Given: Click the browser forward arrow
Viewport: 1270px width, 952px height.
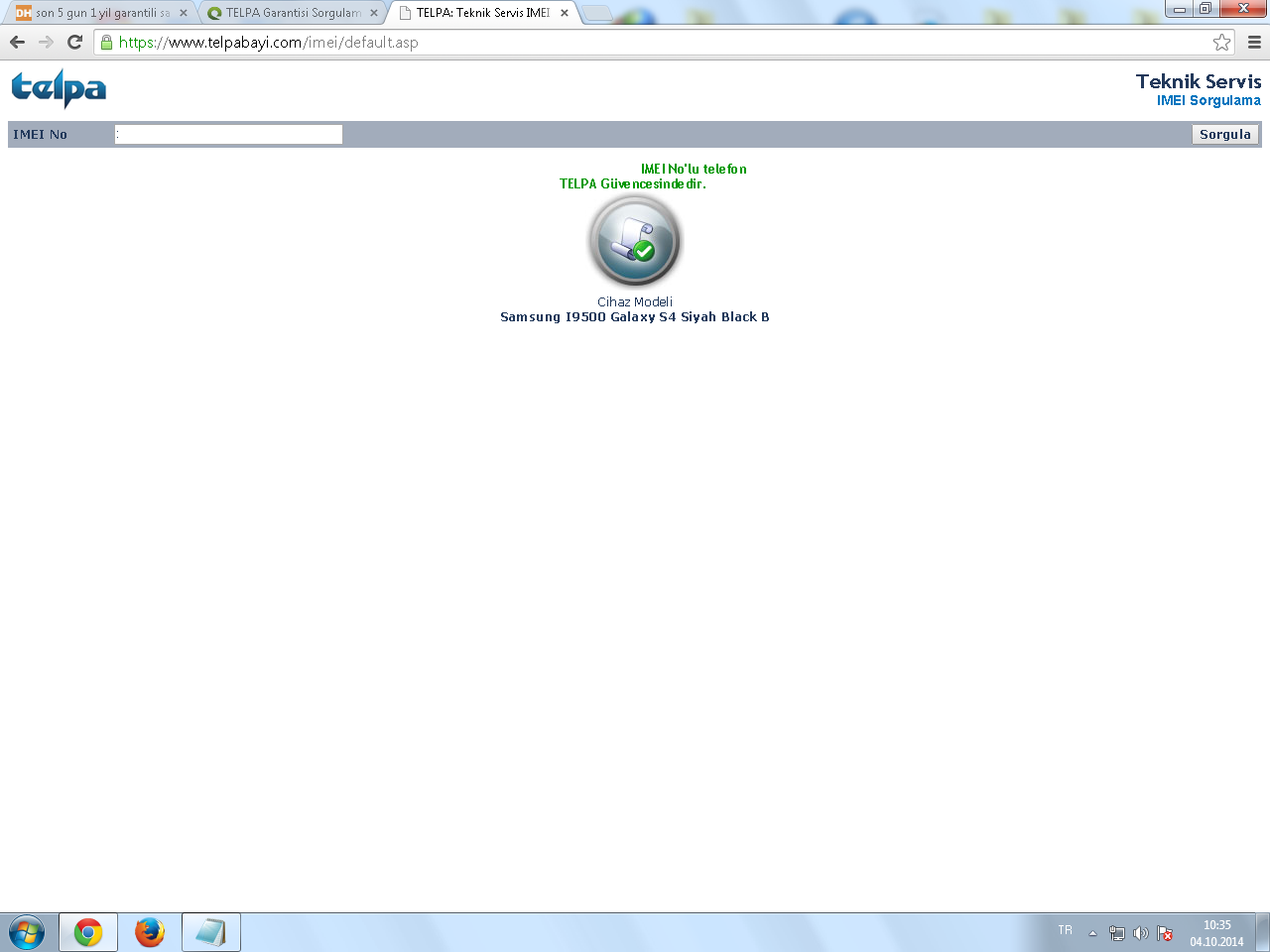Looking at the screenshot, I should point(46,42).
